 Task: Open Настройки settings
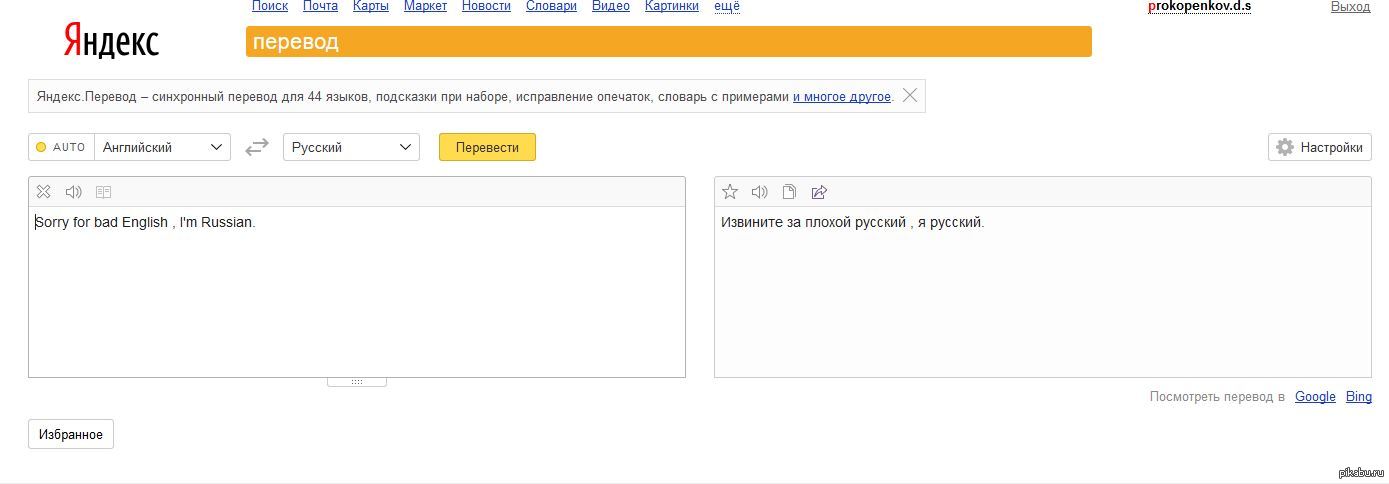[x=1319, y=147]
